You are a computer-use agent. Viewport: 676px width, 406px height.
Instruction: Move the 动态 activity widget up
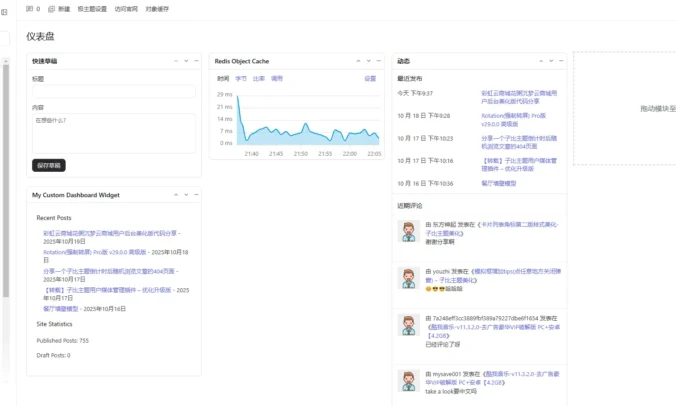[x=541, y=61]
